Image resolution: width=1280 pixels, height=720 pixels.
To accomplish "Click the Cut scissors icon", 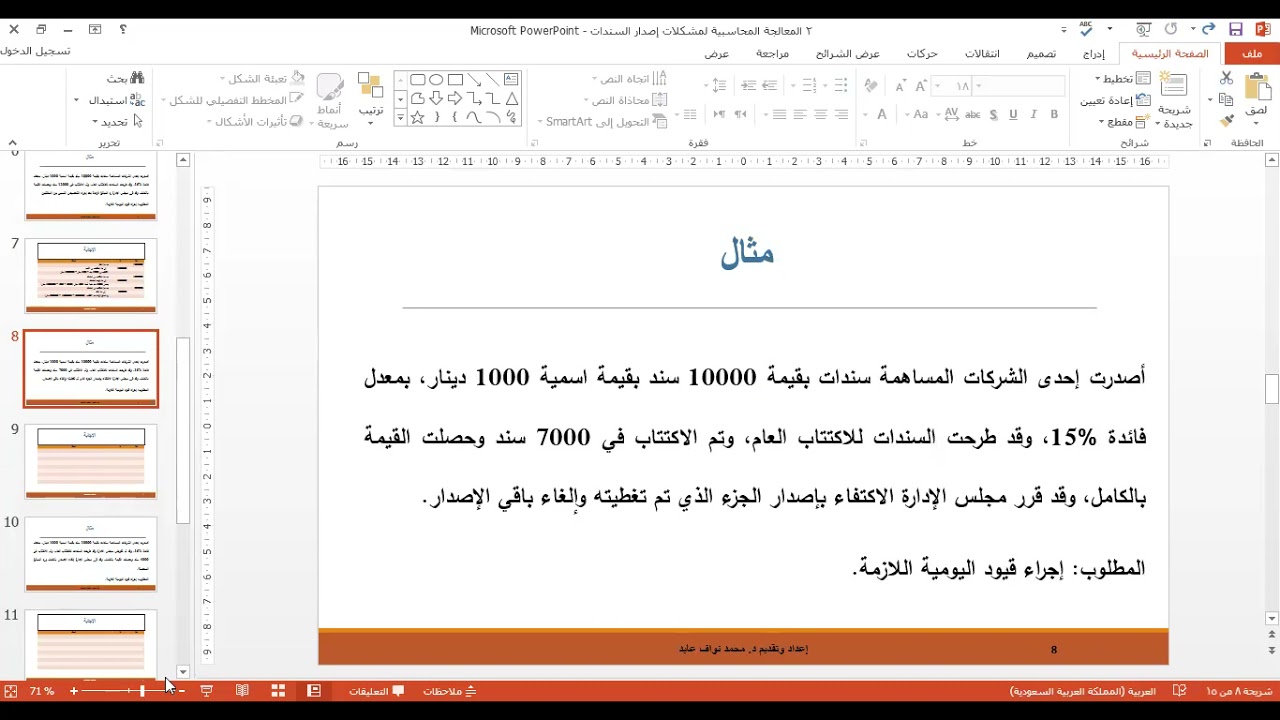I will 1227,78.
